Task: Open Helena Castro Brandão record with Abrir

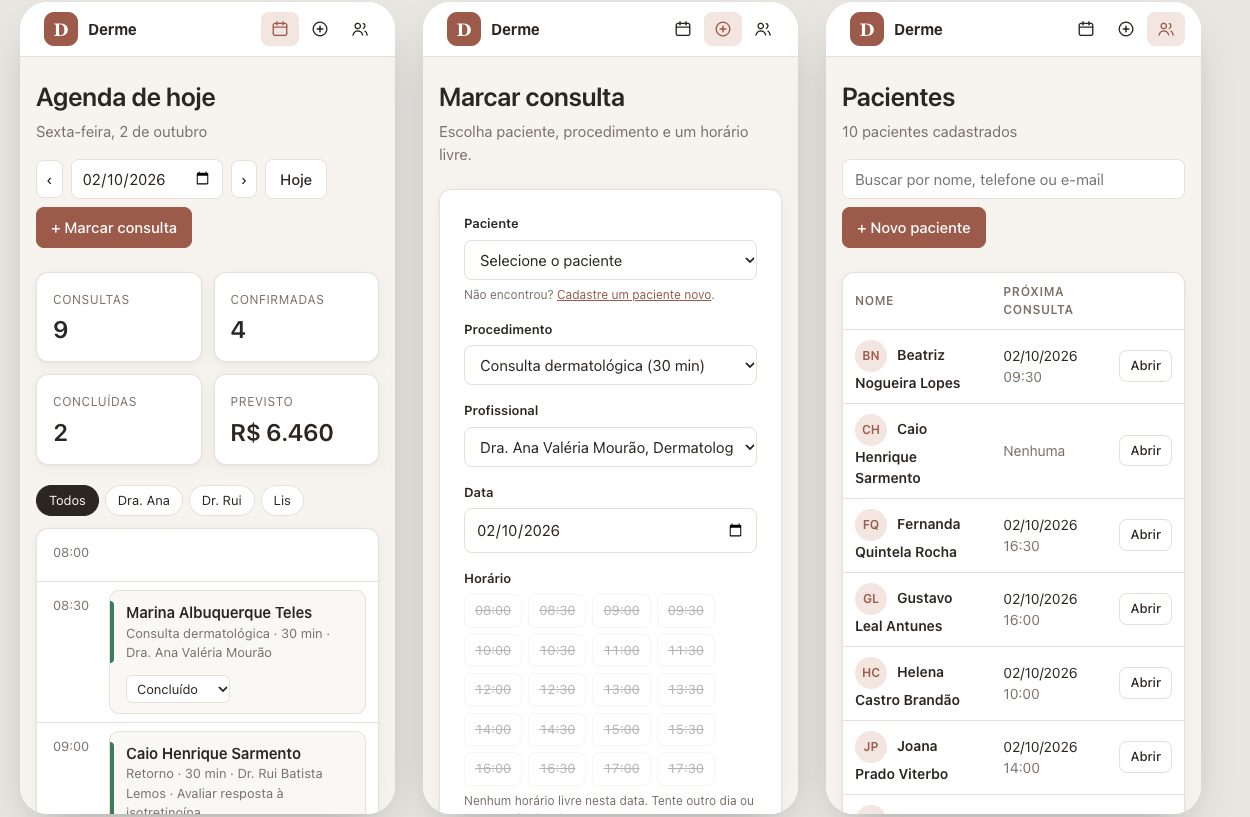Action: click(1145, 683)
